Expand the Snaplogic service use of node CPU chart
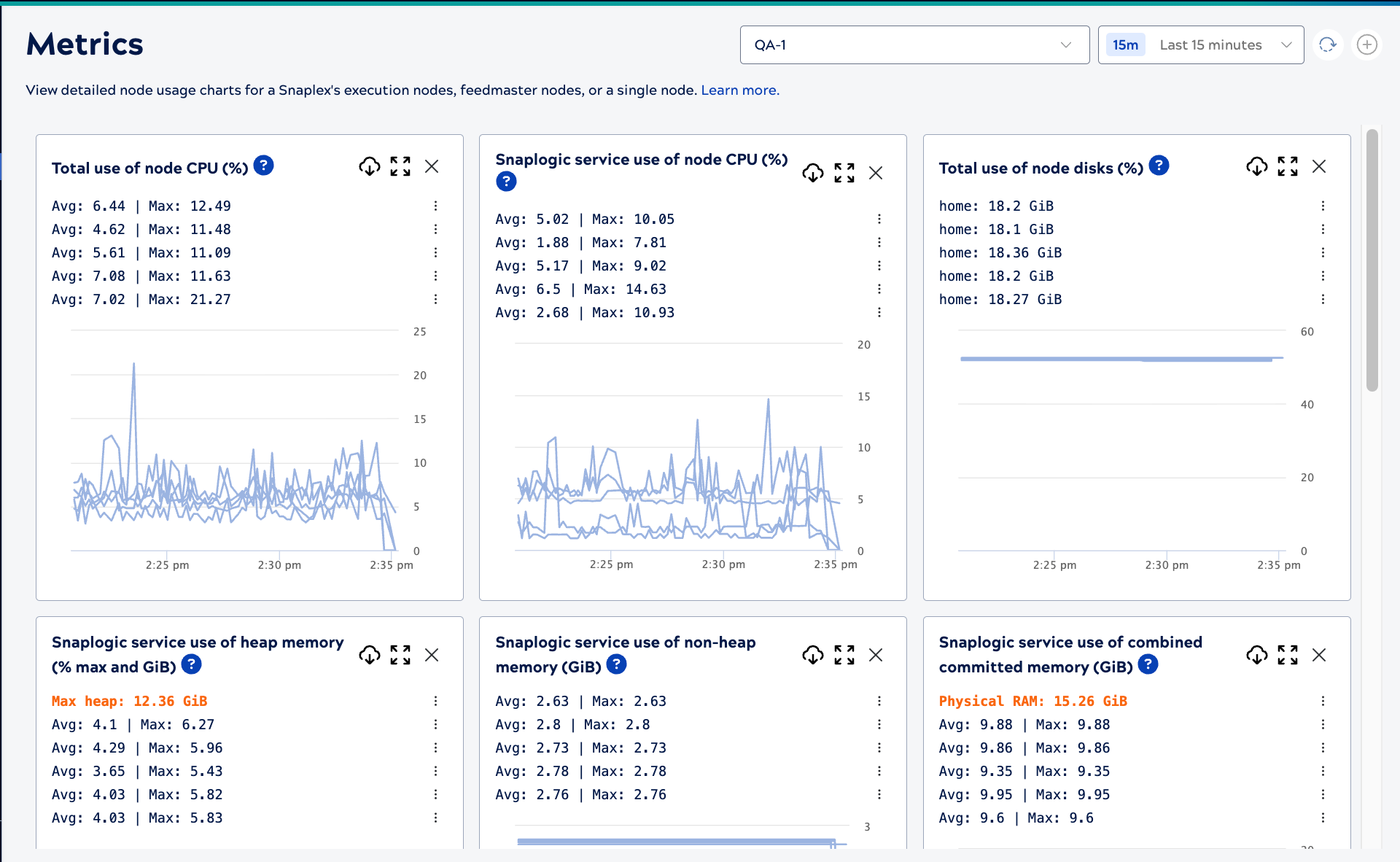This screenshot has height=862, width=1400. 844,173
